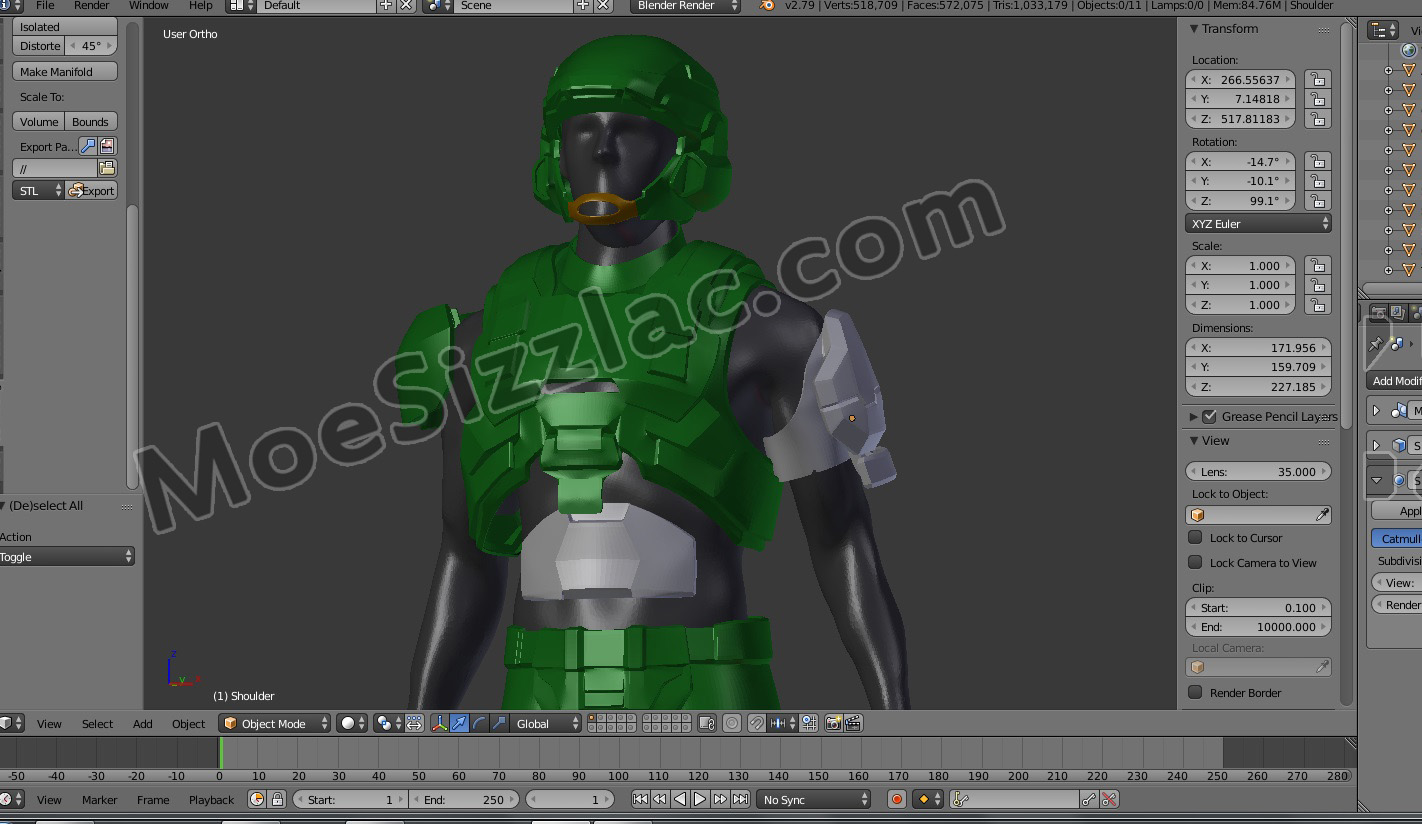Delete the current Scene
The width and height of the screenshot is (1422, 824).
coord(603,5)
